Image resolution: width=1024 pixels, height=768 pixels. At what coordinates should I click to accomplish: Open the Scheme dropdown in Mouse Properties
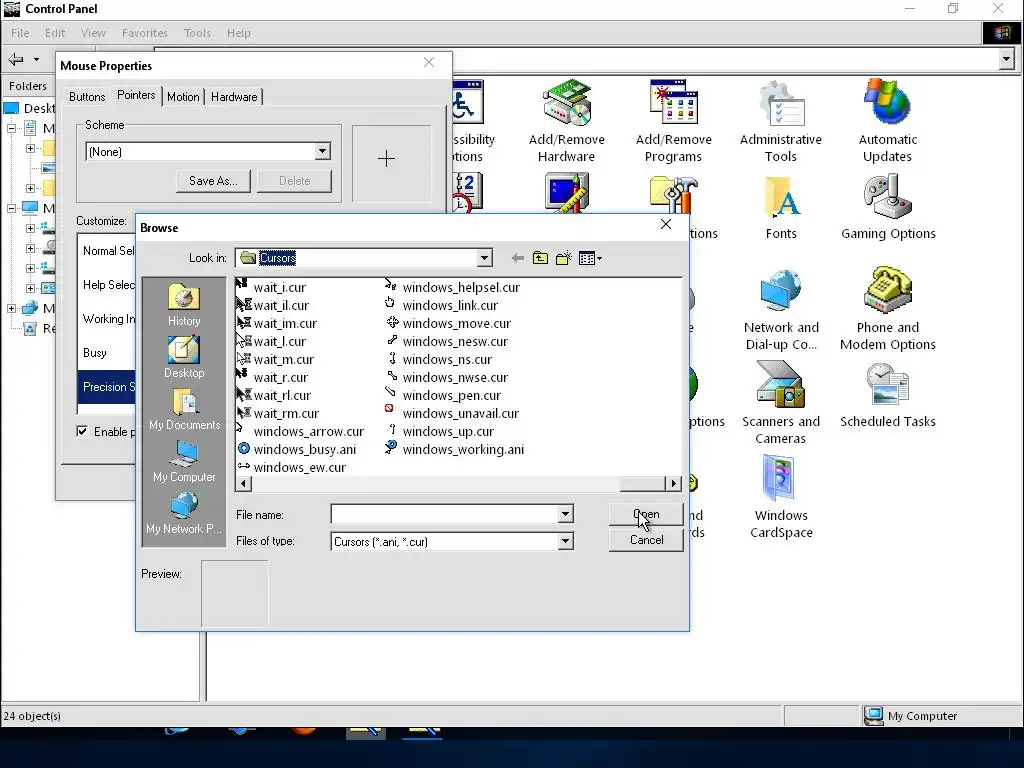pyautogui.click(x=322, y=152)
